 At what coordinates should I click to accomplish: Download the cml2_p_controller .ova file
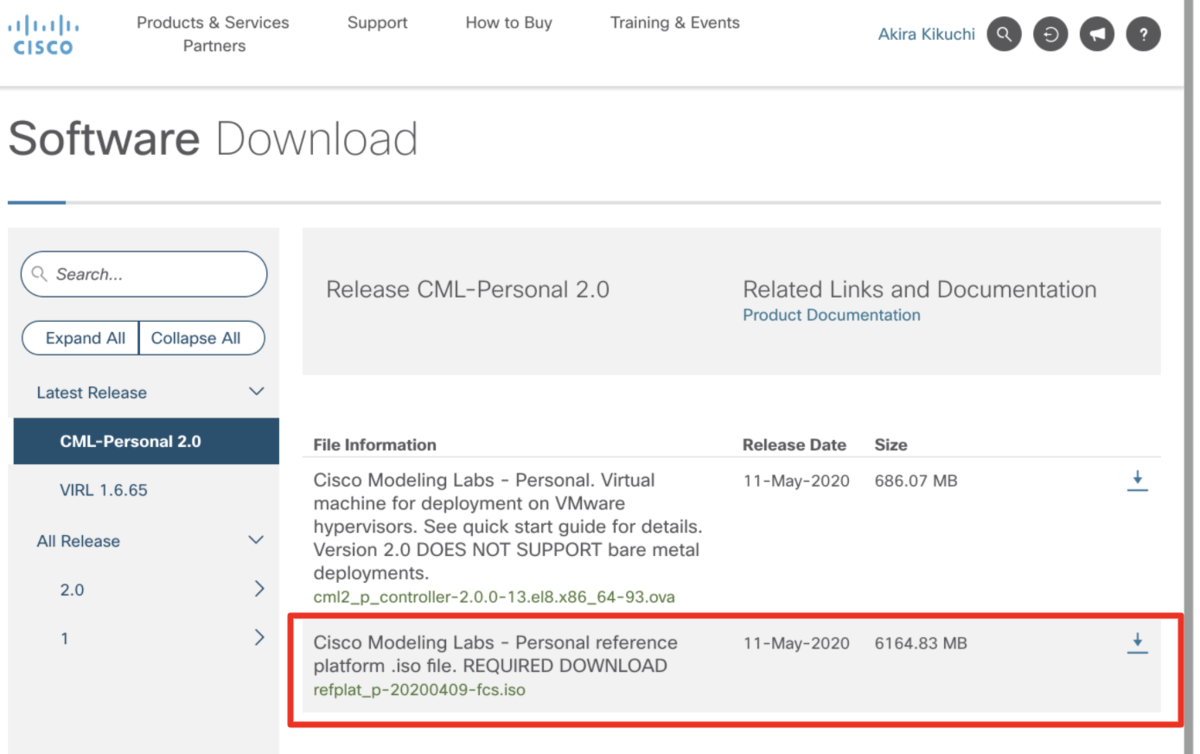click(1137, 481)
